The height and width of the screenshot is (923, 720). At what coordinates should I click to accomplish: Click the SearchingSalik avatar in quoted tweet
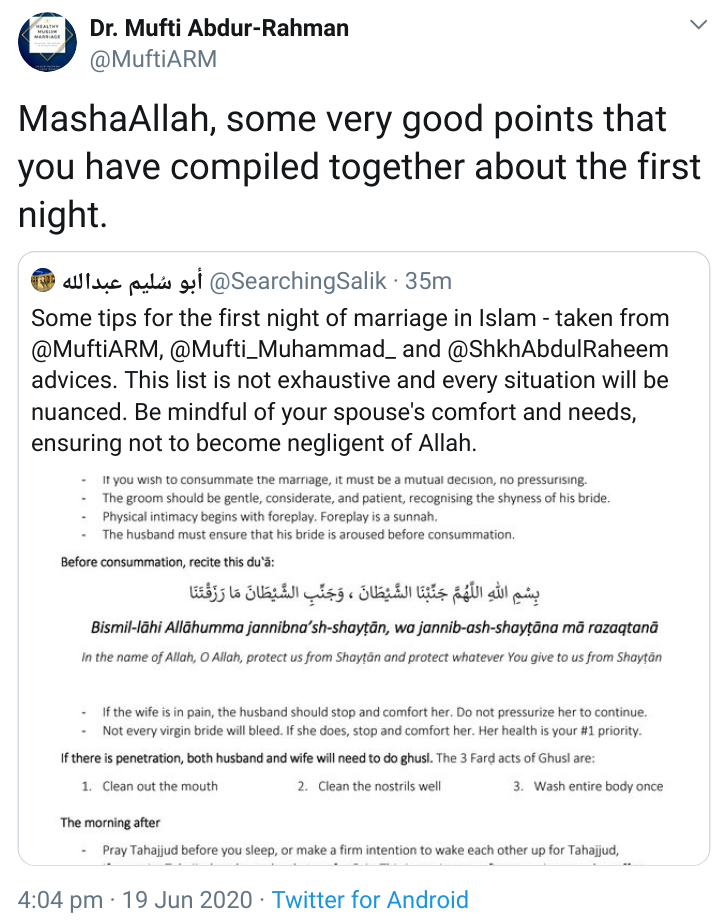point(43,280)
